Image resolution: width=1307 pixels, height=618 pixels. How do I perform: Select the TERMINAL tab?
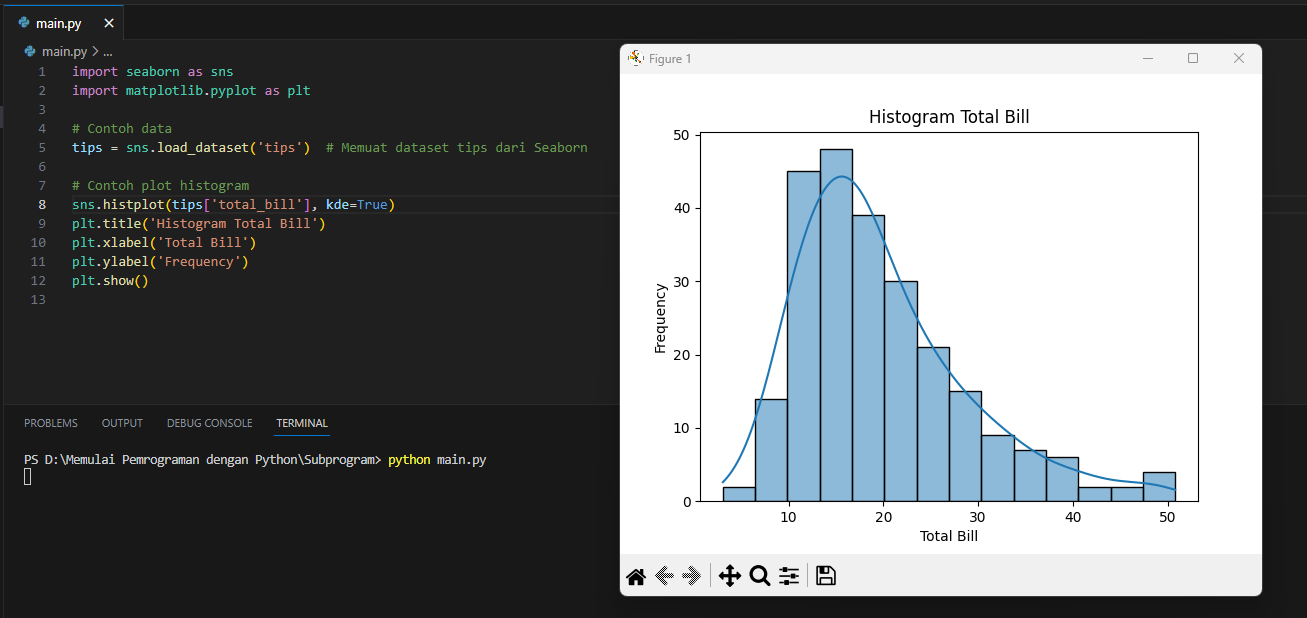(302, 423)
